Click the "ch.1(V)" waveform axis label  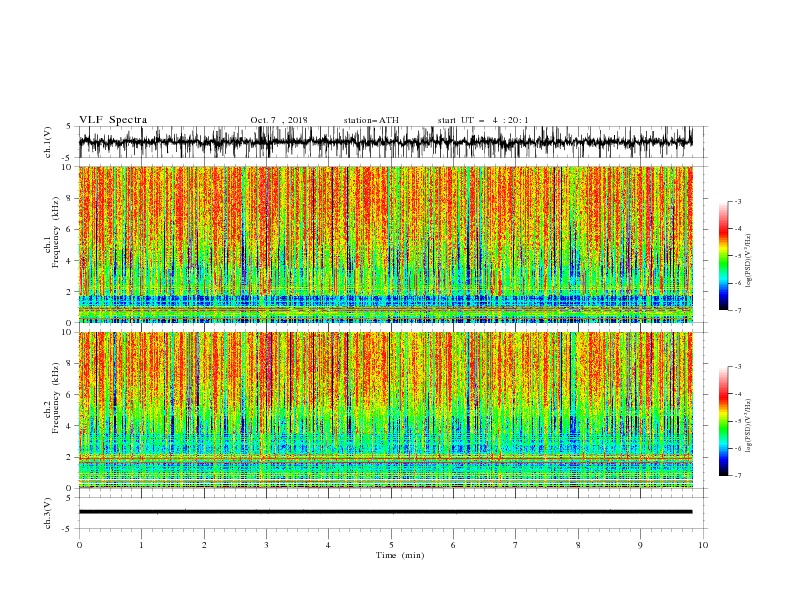coord(48,142)
